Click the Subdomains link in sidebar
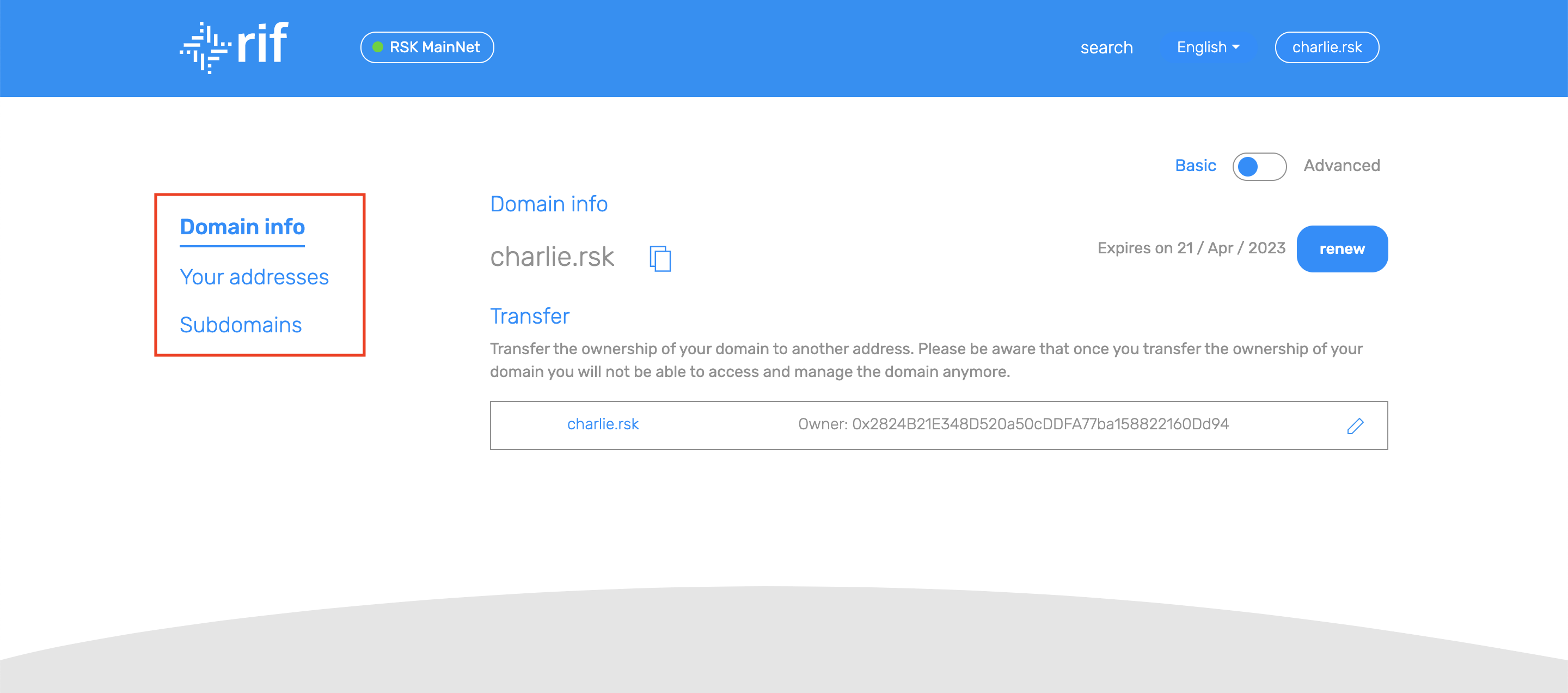The height and width of the screenshot is (693, 1568). pyautogui.click(x=241, y=325)
